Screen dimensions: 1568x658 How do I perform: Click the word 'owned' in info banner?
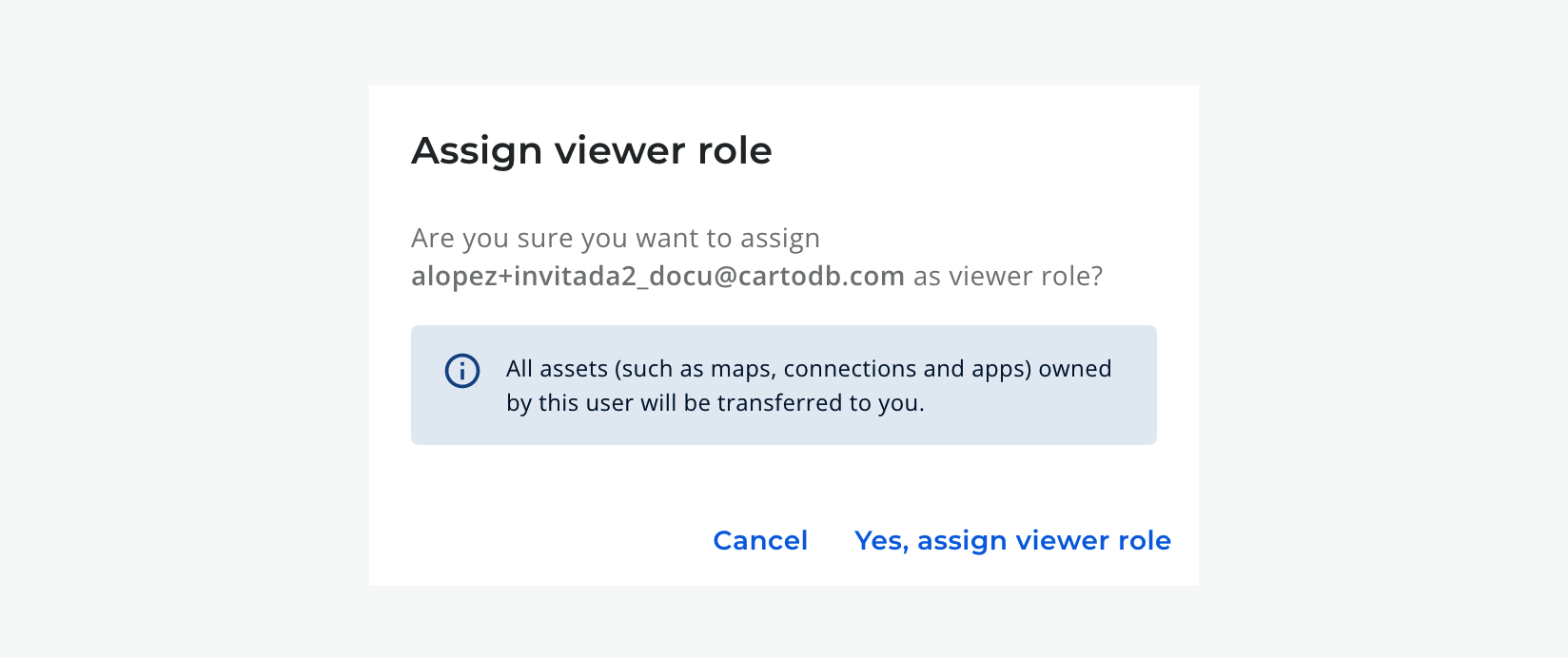1075,369
